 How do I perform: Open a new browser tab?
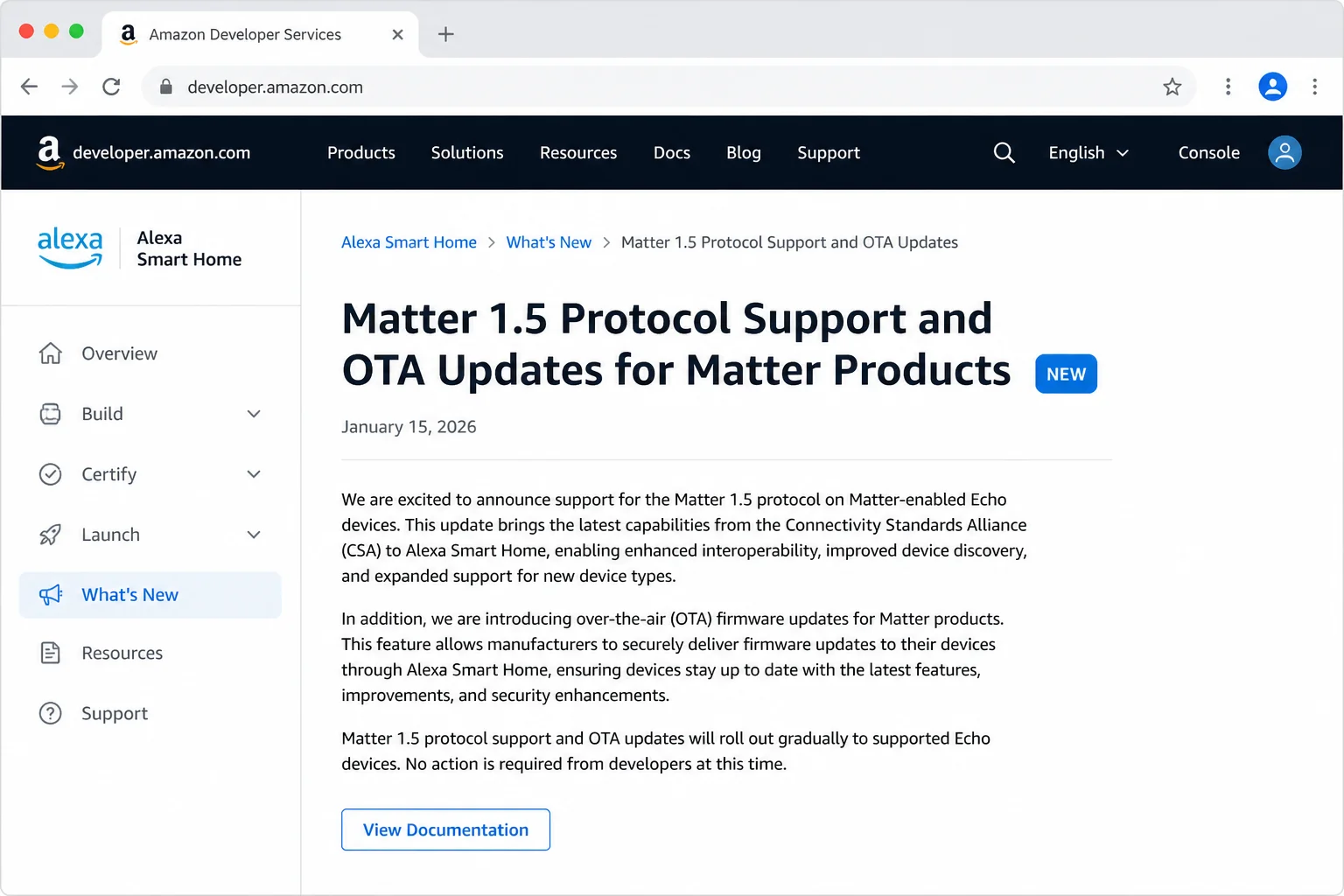pos(446,34)
